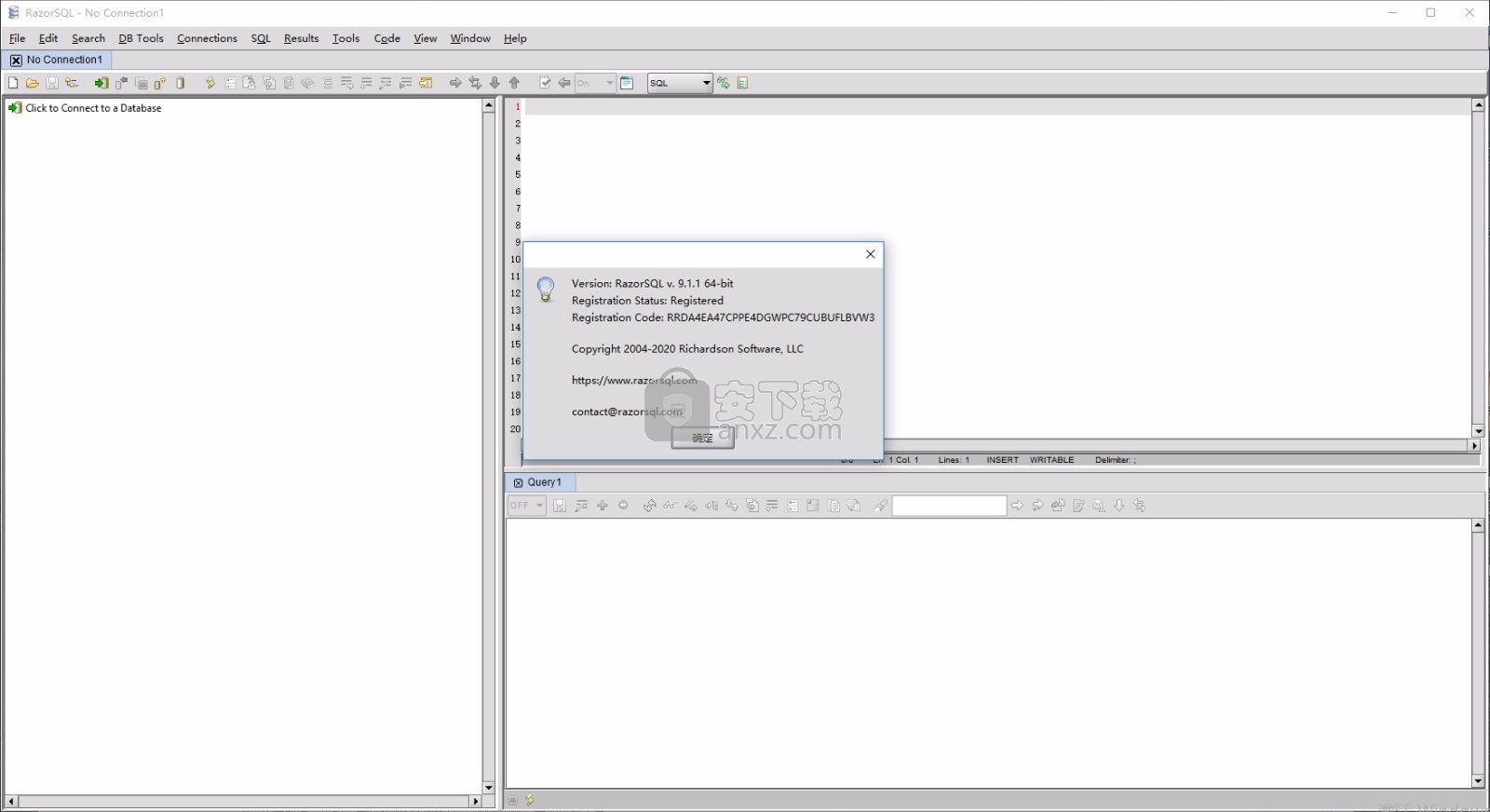Close the About dialog with its X
The image size is (1490, 812).
click(871, 254)
